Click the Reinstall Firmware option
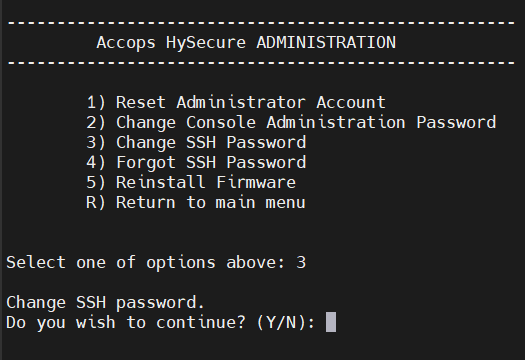This screenshot has width=525, height=360. [x=191, y=183]
